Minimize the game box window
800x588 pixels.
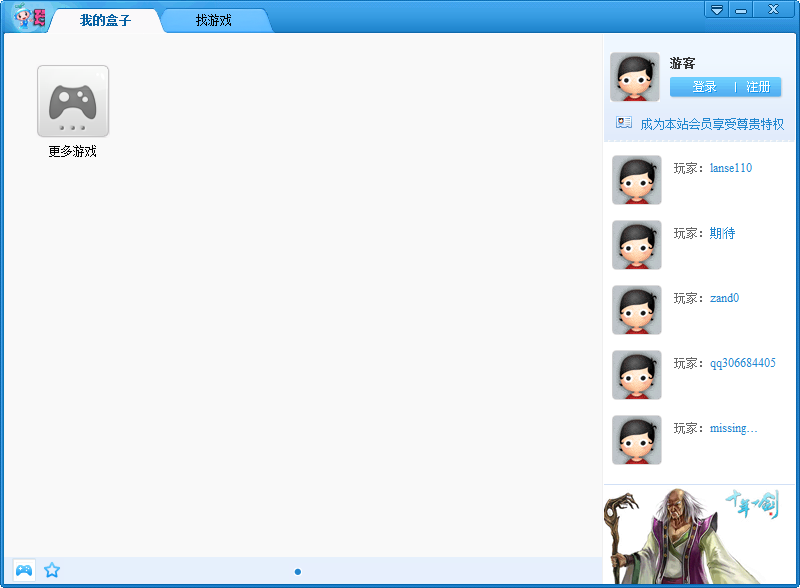pos(741,10)
